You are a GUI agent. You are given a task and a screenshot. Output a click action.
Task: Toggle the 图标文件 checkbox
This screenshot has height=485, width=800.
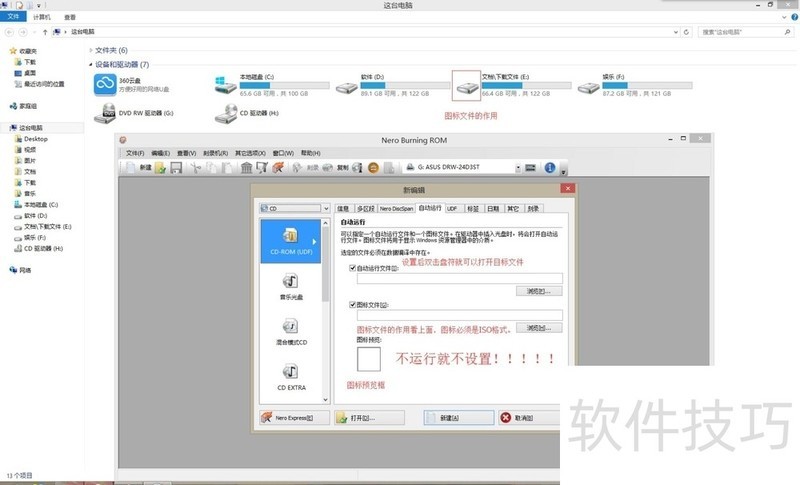point(352,304)
